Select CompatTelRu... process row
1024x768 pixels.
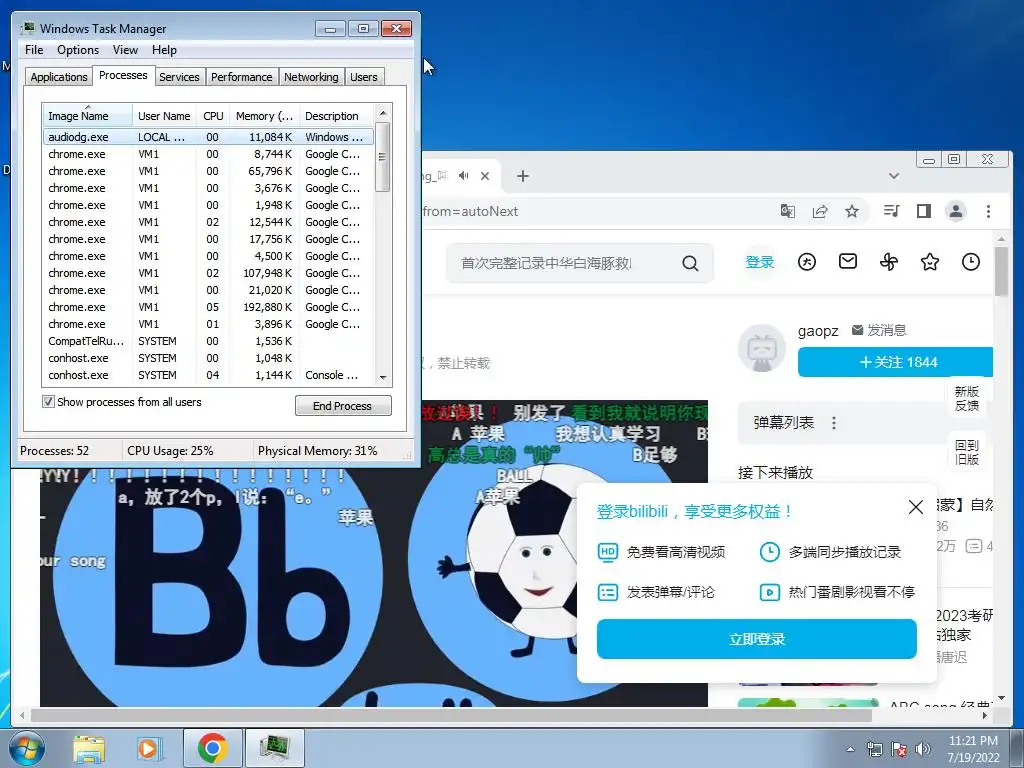(x=208, y=341)
